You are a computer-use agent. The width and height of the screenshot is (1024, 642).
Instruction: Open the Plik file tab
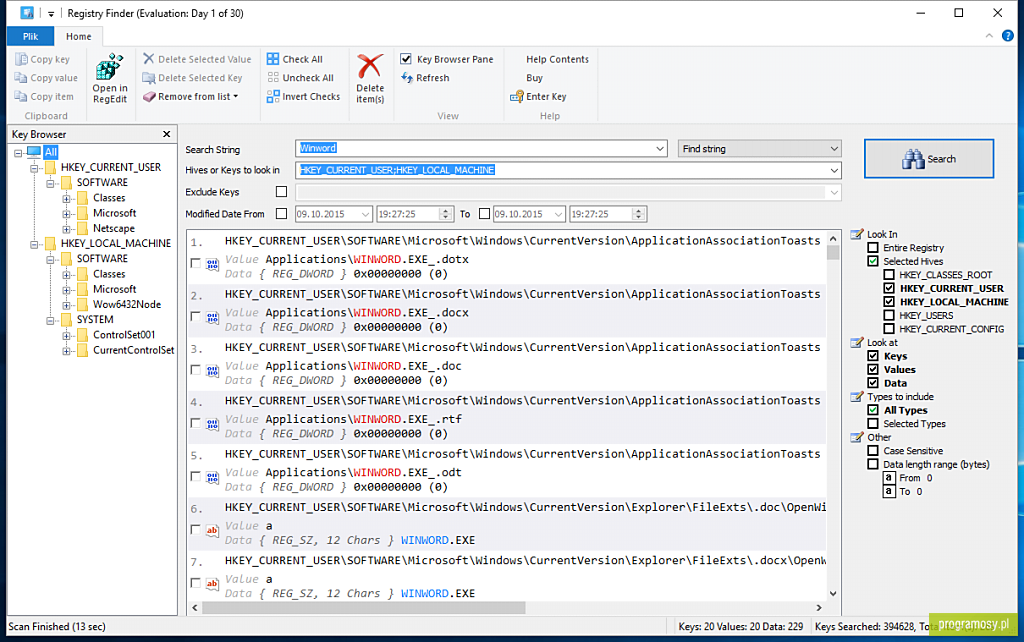point(31,37)
